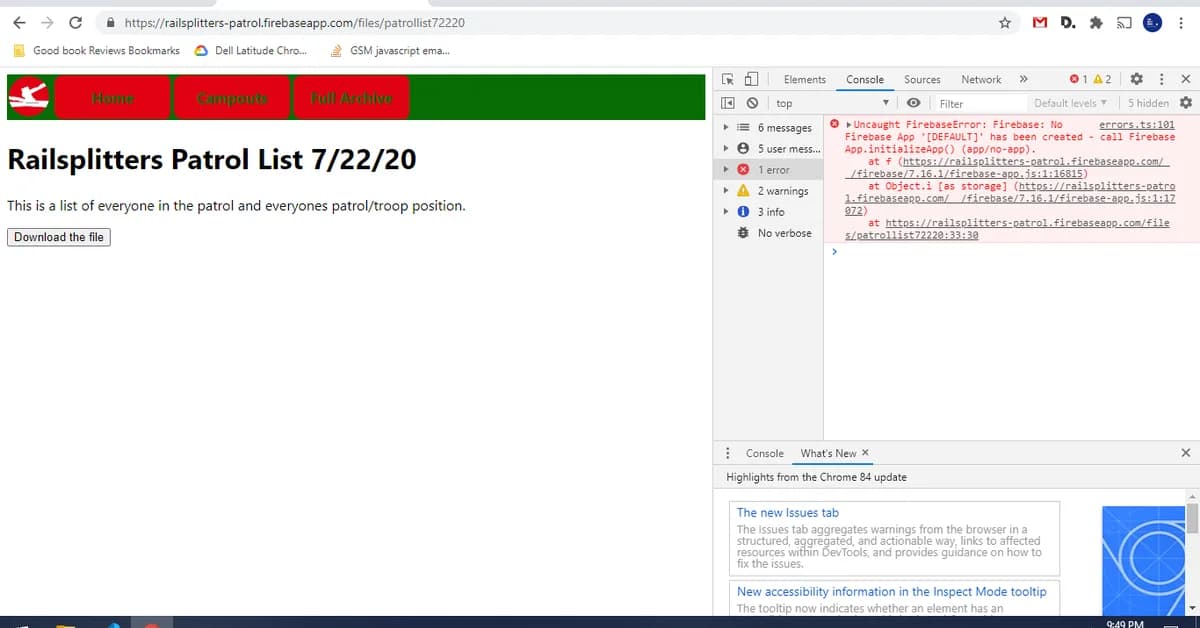Open the Default levels dropdown

[1071, 102]
